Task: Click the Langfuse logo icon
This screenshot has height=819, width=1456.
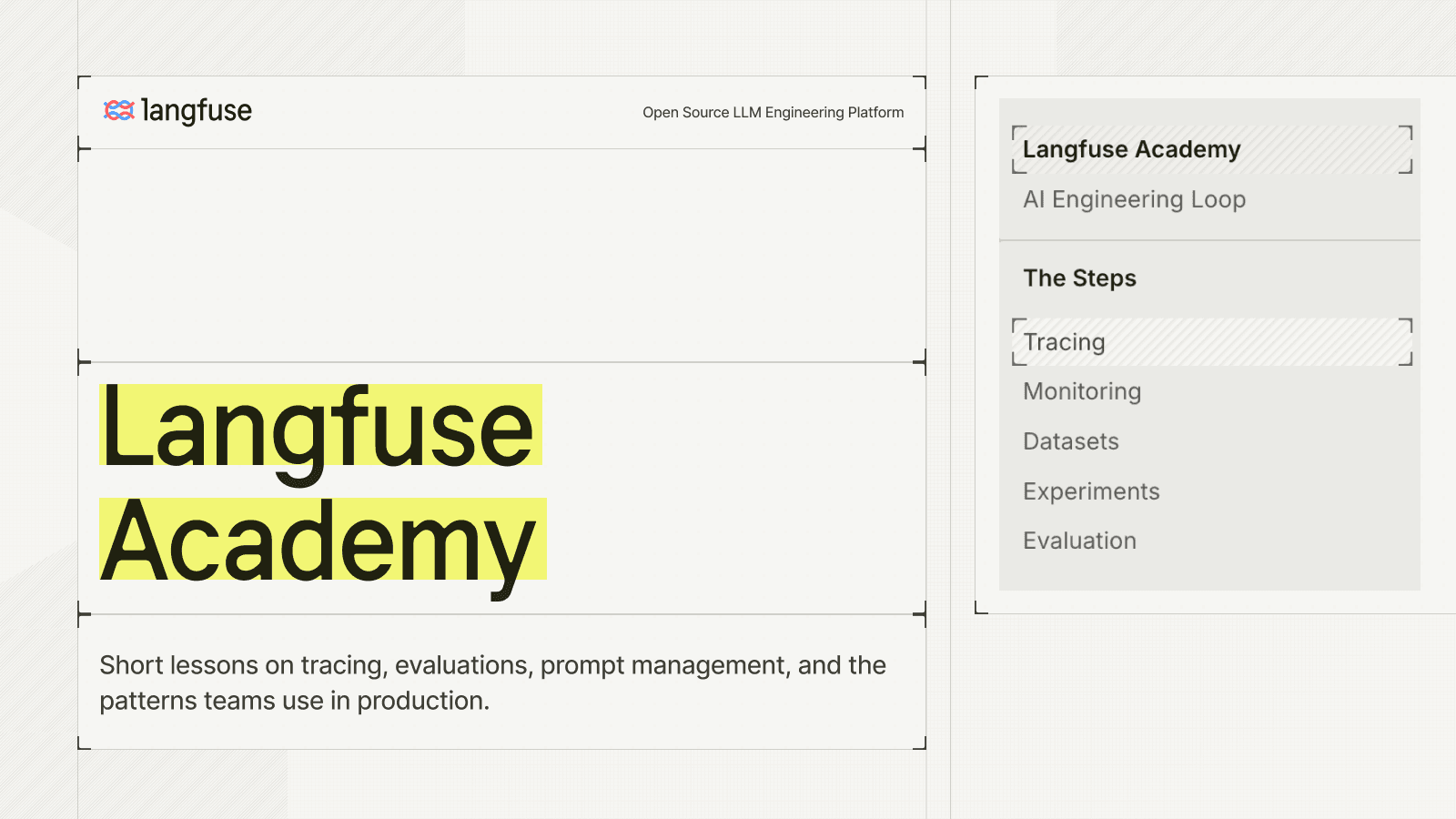Action: (x=119, y=110)
